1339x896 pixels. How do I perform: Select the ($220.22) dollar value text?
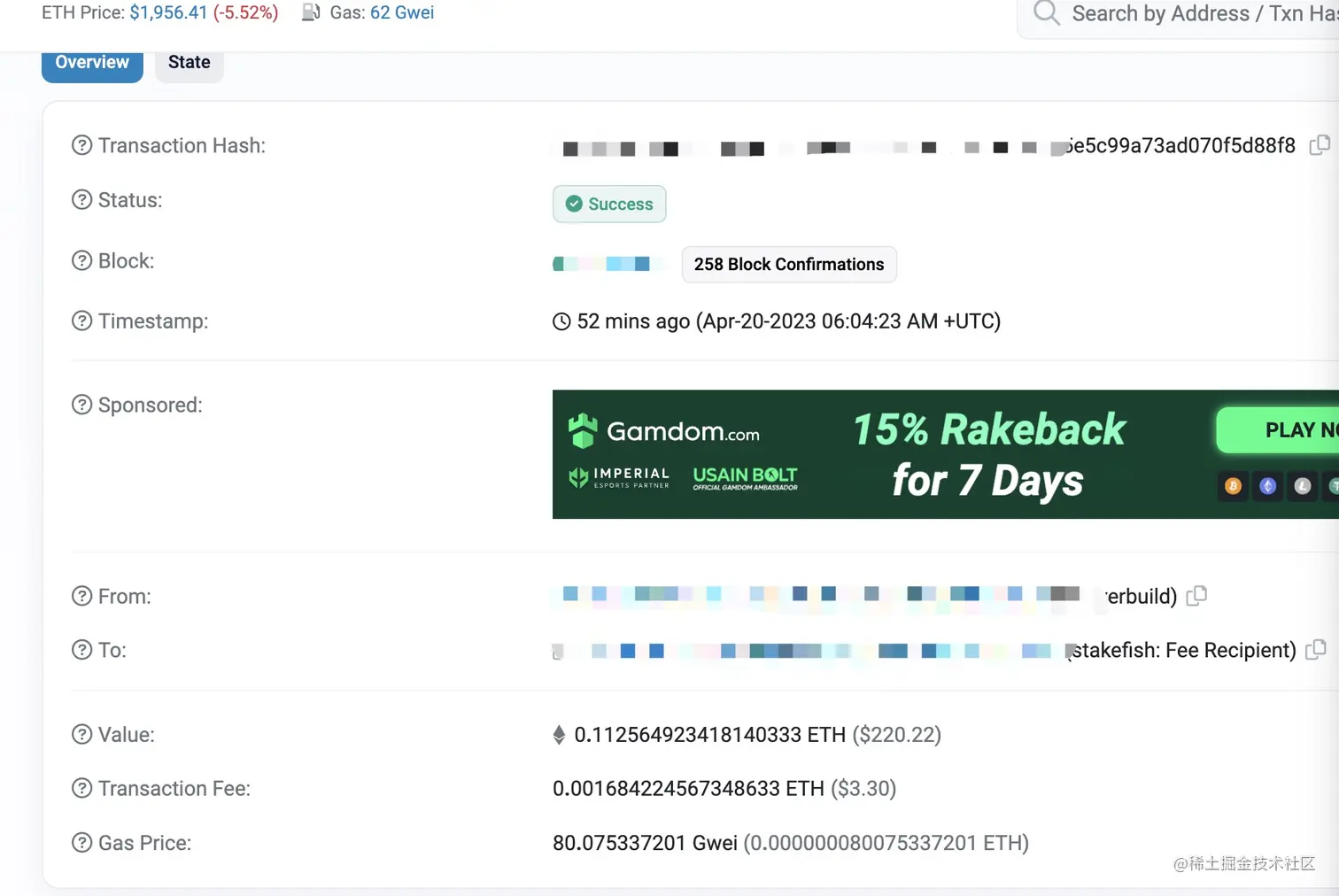tap(896, 735)
